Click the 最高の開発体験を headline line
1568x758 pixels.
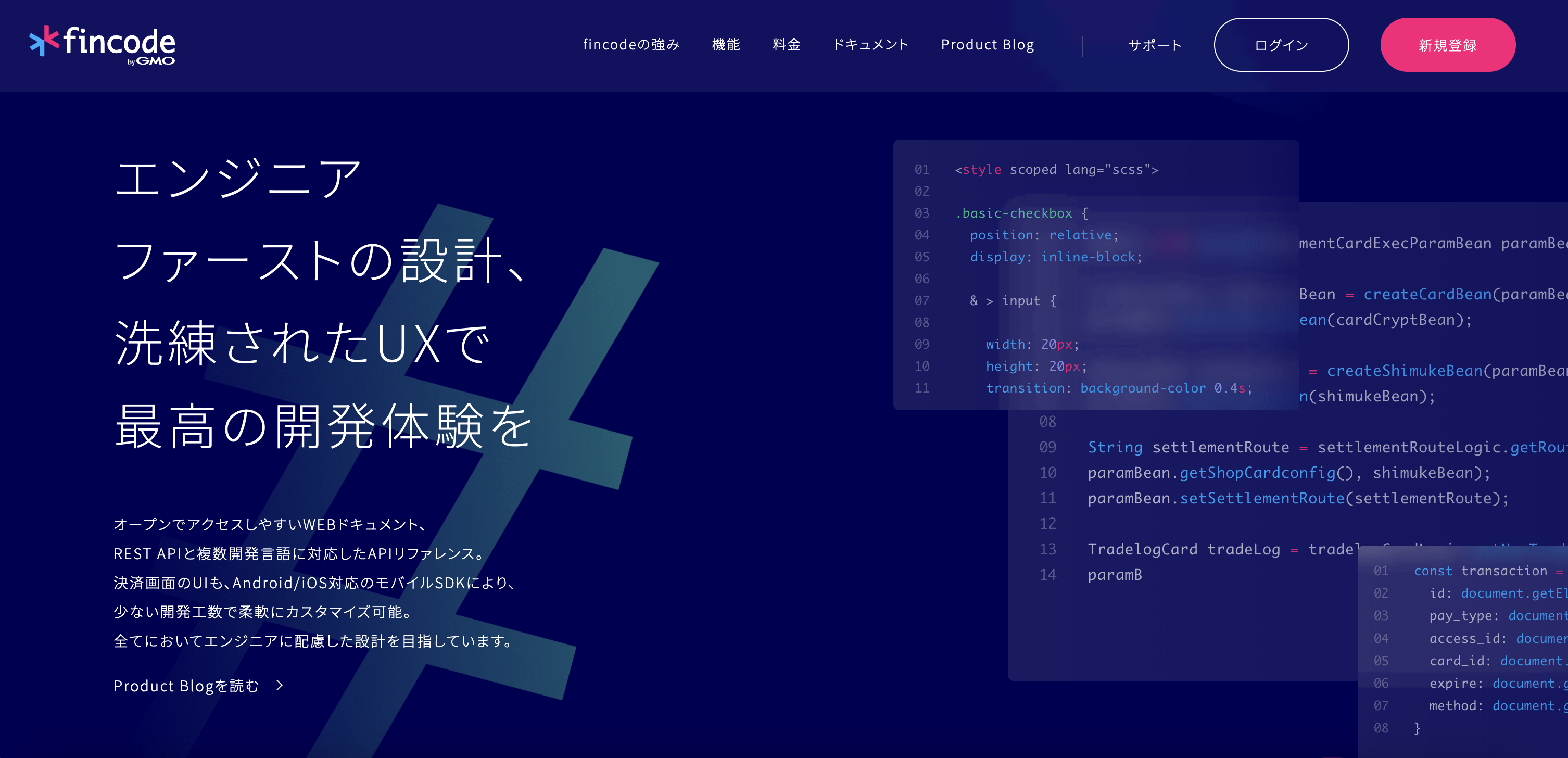click(x=324, y=425)
